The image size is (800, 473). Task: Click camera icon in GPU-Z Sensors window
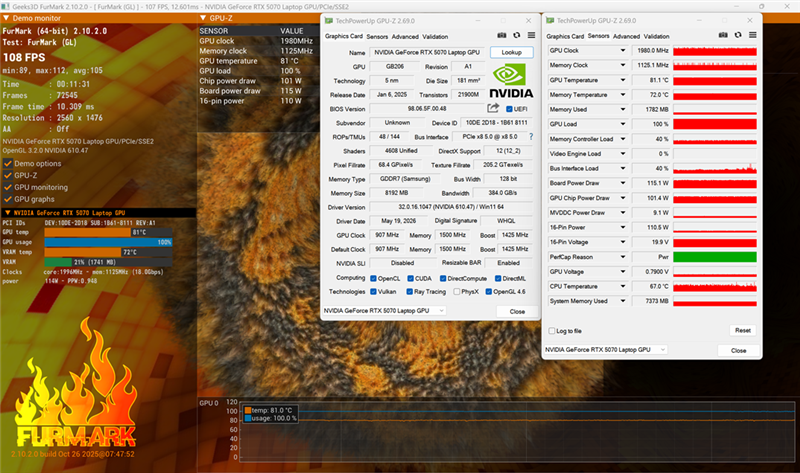pos(723,35)
